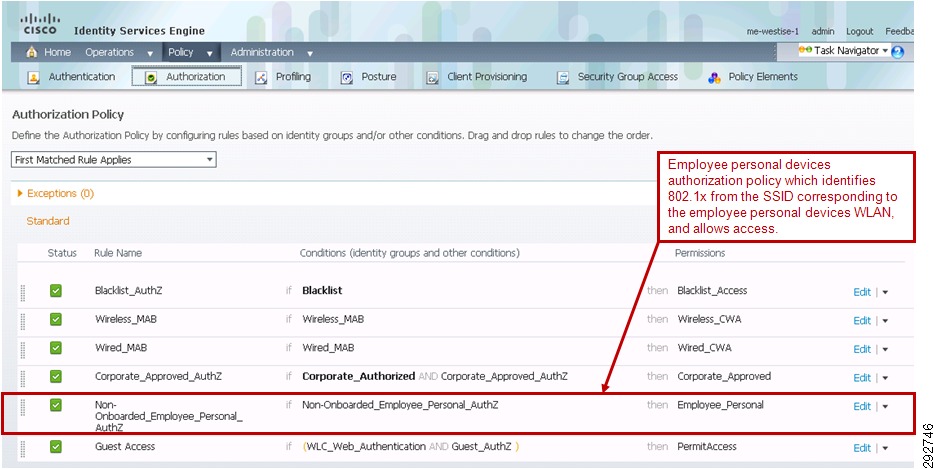Open the Policy Elements tab
The image size is (933, 469).
tap(763, 77)
